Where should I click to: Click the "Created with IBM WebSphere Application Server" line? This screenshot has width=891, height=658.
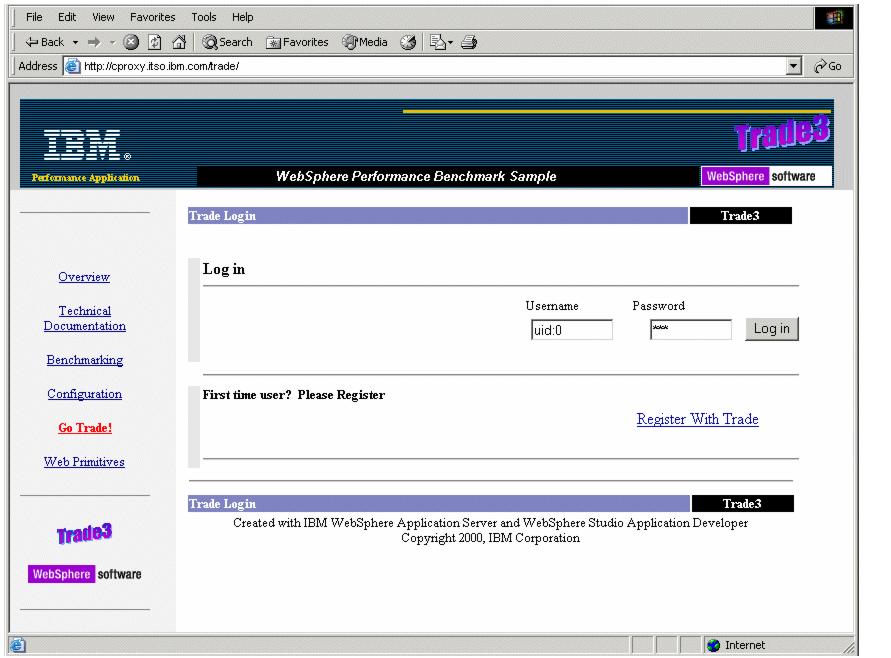(x=490, y=523)
